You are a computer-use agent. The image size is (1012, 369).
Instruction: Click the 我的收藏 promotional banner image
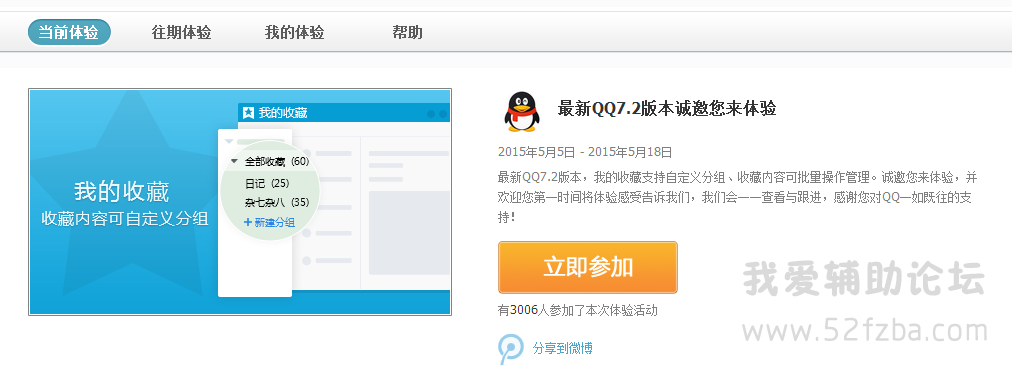click(239, 202)
